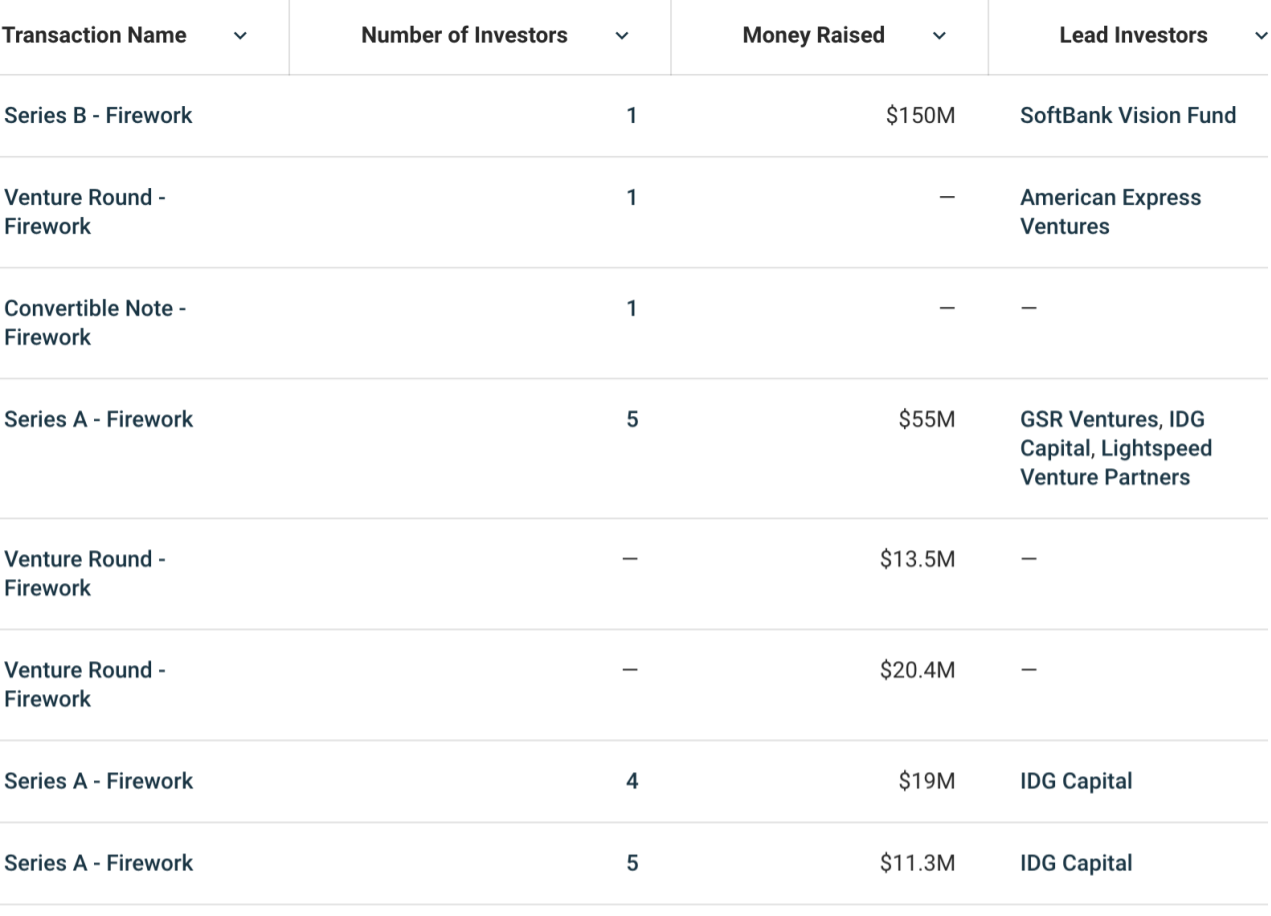Open the Lead Investors column chevron

[x=1259, y=37]
